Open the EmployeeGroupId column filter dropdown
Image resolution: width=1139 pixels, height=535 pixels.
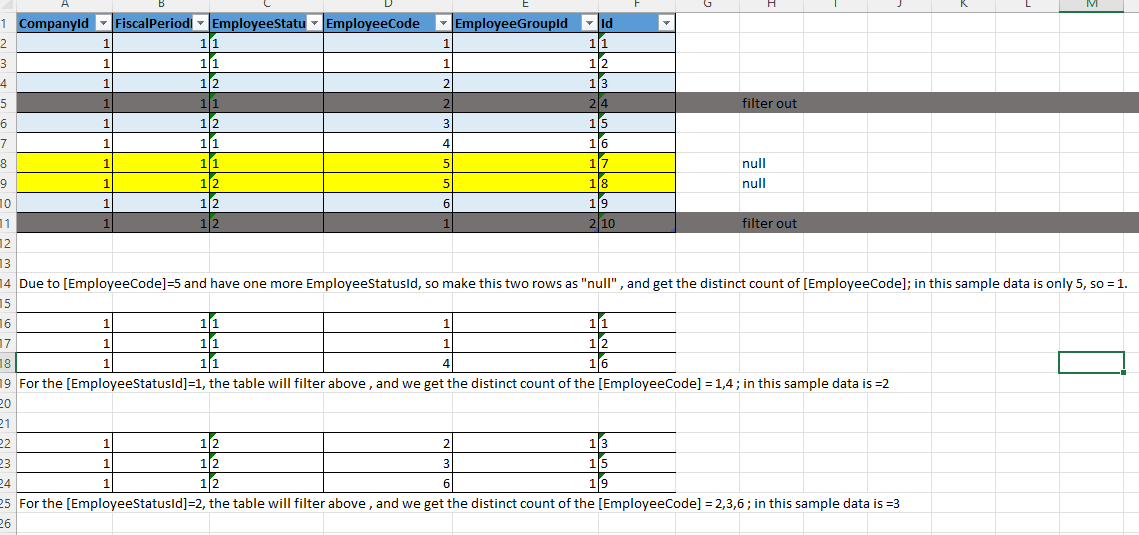click(589, 23)
